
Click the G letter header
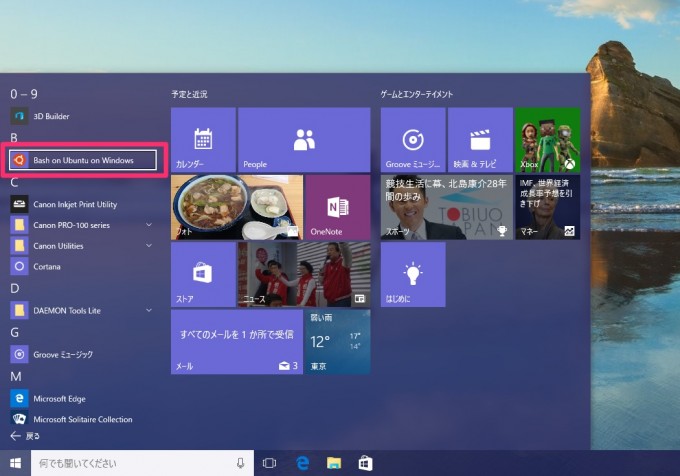(15, 333)
